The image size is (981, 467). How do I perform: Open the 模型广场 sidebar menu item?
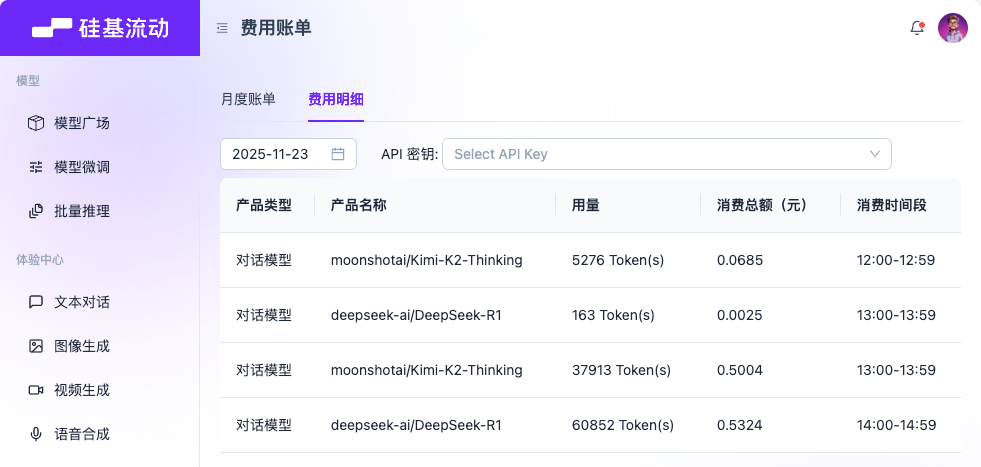[82, 123]
